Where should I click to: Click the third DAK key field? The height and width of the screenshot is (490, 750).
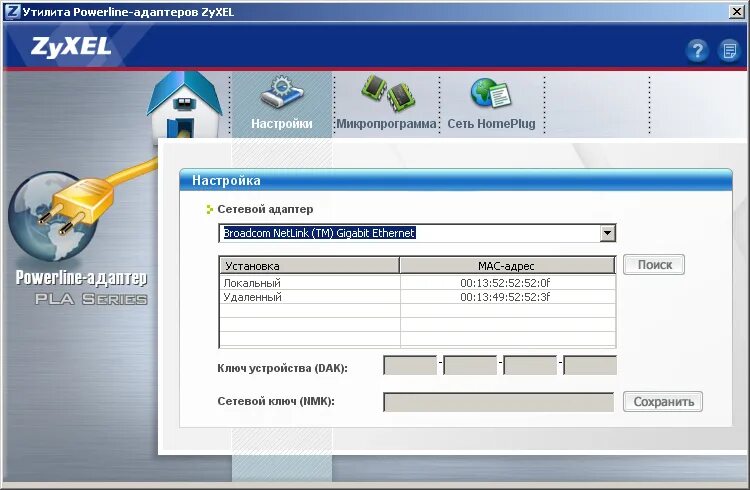530,365
